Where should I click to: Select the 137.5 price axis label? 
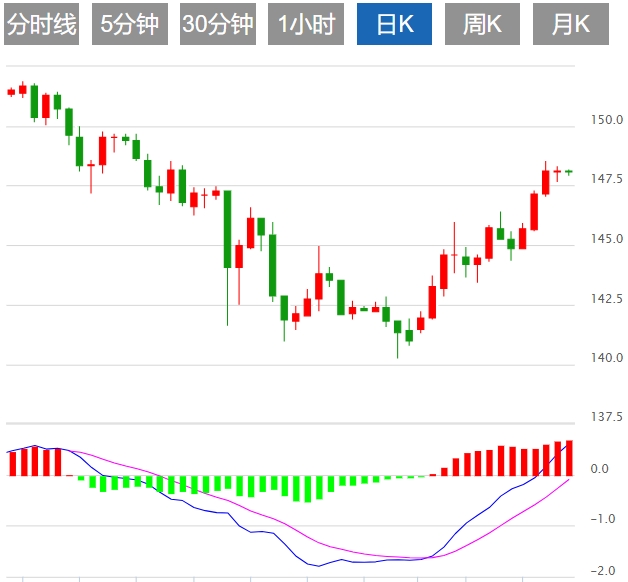[606, 417]
